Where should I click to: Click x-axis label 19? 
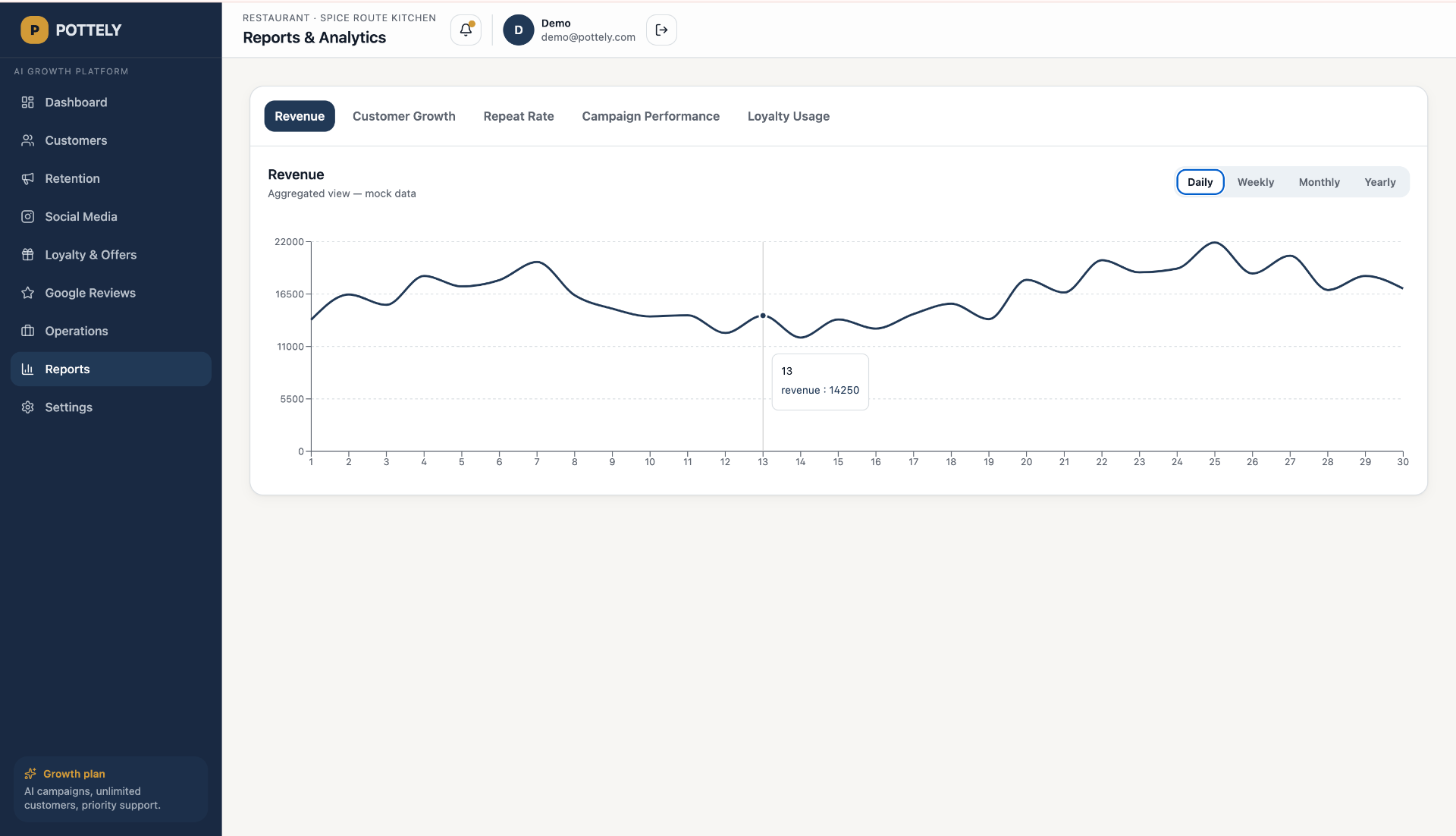click(989, 462)
